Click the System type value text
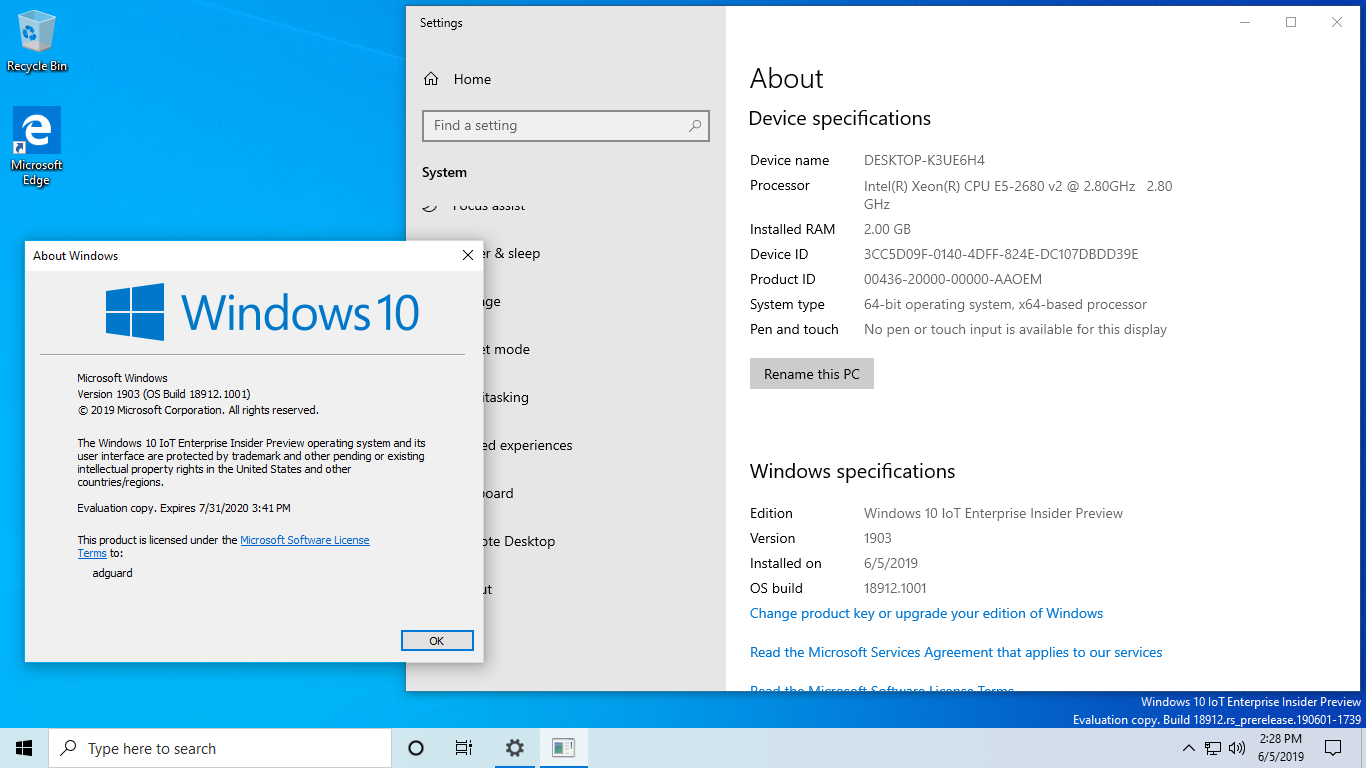1366x768 pixels. (1005, 304)
